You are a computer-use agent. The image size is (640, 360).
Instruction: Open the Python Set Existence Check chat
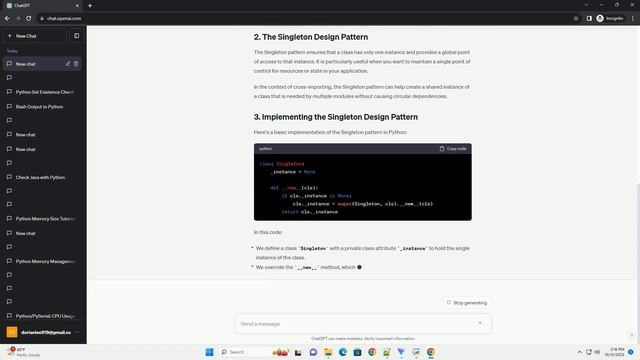point(42,92)
